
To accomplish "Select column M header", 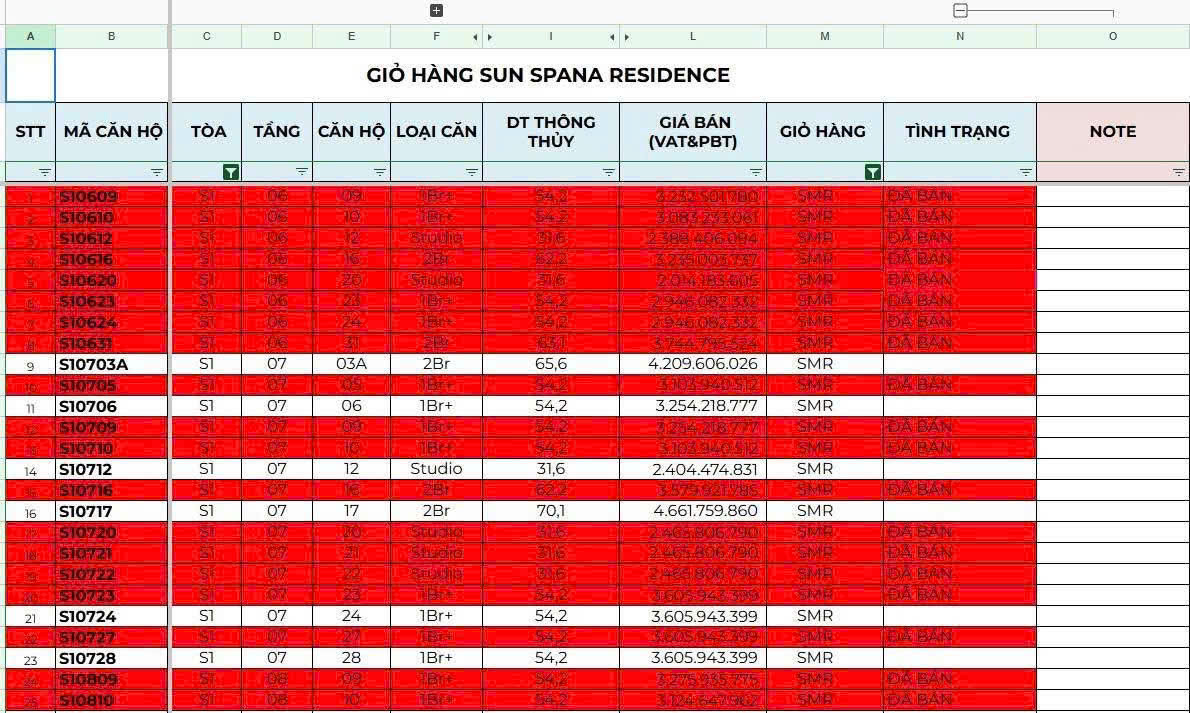I will (x=824, y=37).
